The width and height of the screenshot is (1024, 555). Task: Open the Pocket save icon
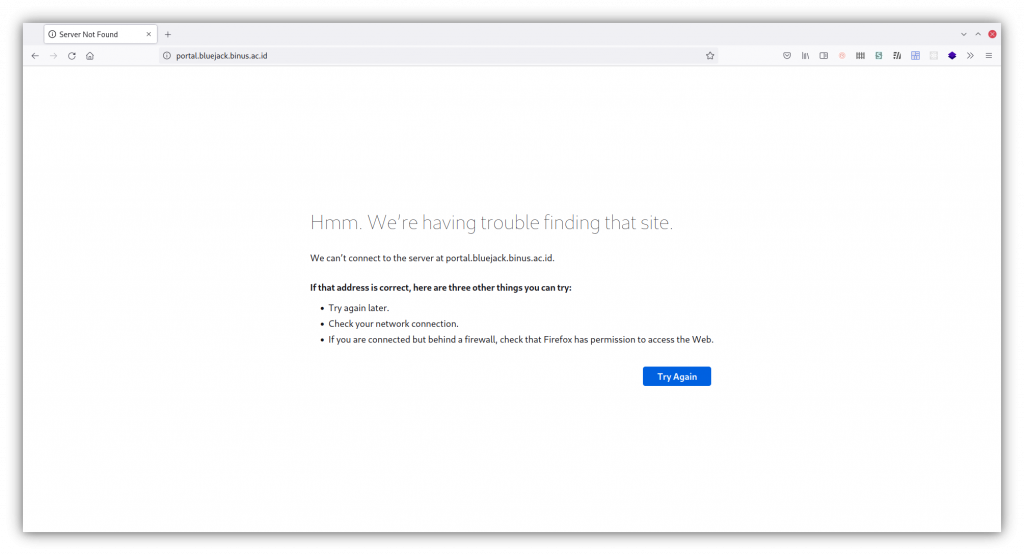pyautogui.click(x=787, y=56)
